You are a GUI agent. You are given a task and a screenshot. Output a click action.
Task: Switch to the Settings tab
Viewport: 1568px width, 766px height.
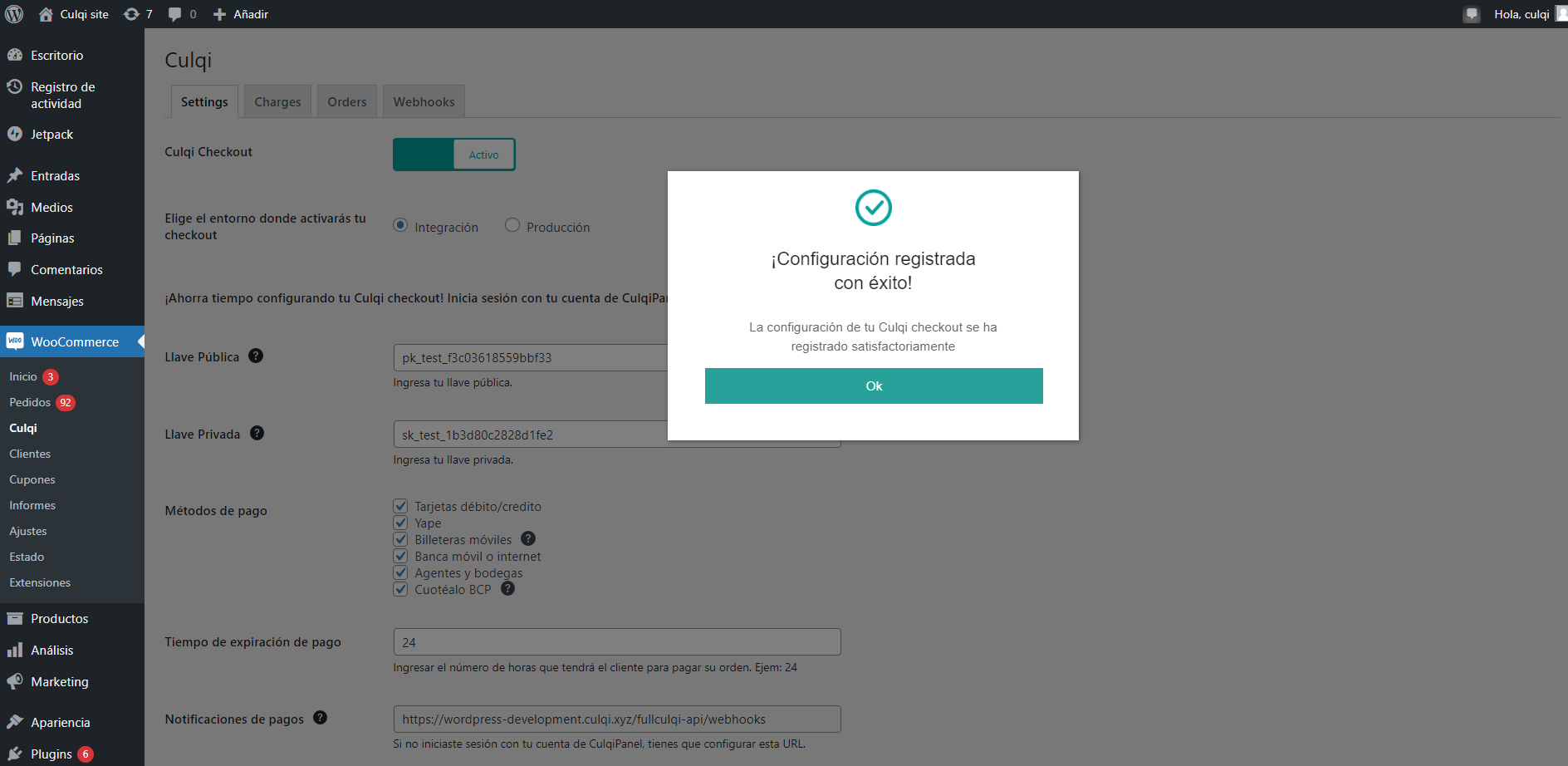(x=204, y=101)
